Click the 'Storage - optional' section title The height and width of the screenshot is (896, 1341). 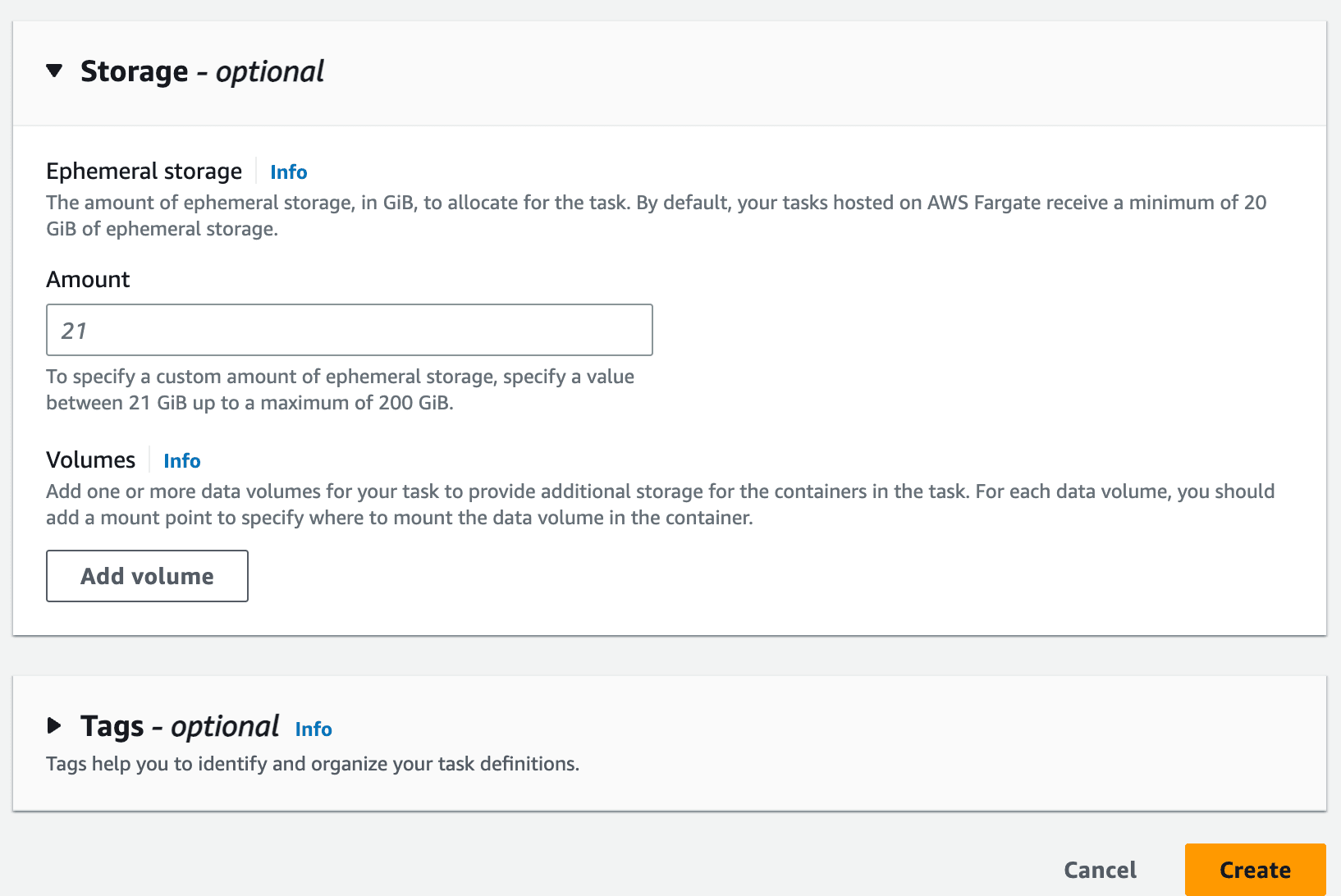(201, 71)
